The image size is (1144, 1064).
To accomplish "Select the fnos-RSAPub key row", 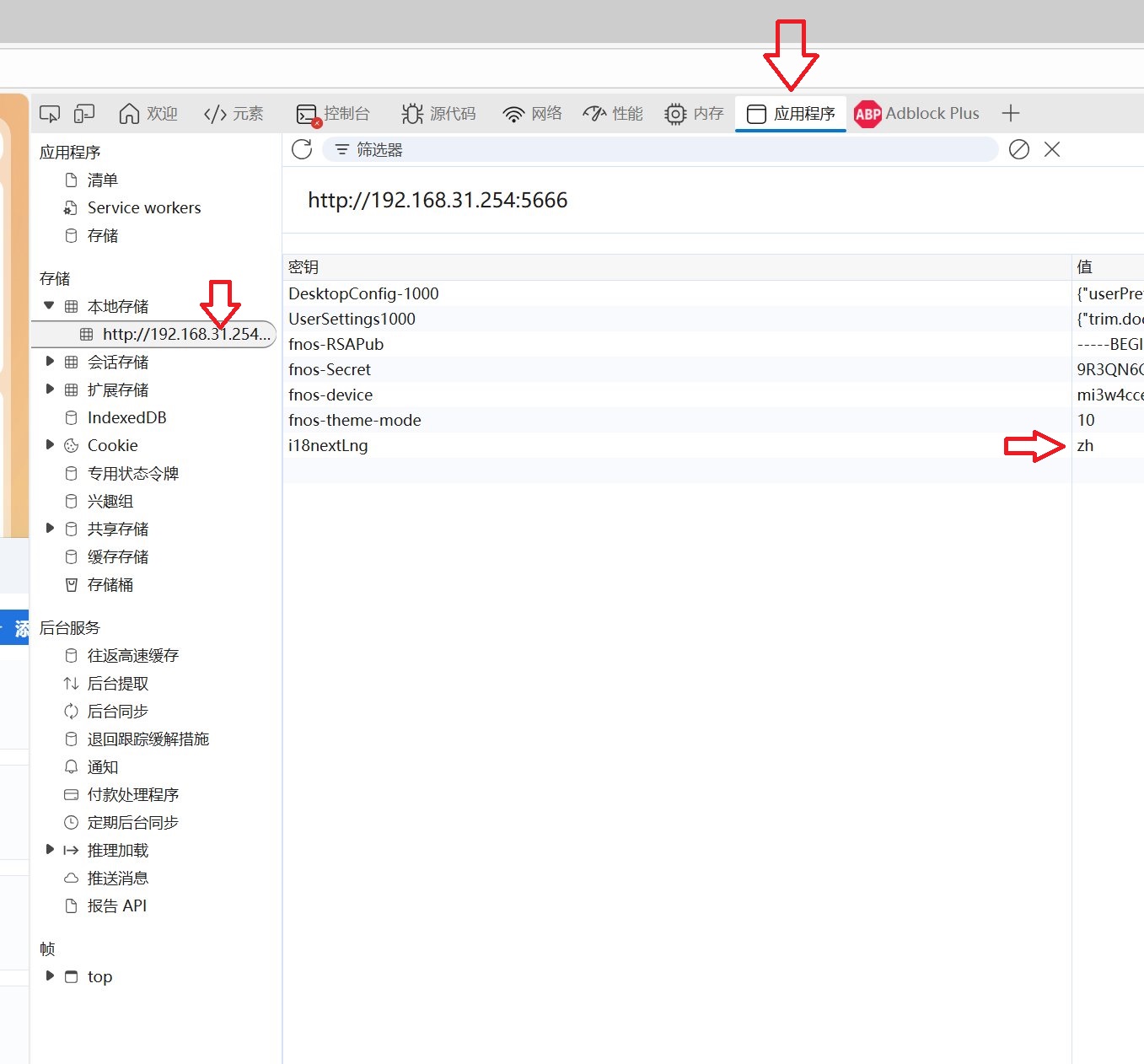I will tap(713, 345).
